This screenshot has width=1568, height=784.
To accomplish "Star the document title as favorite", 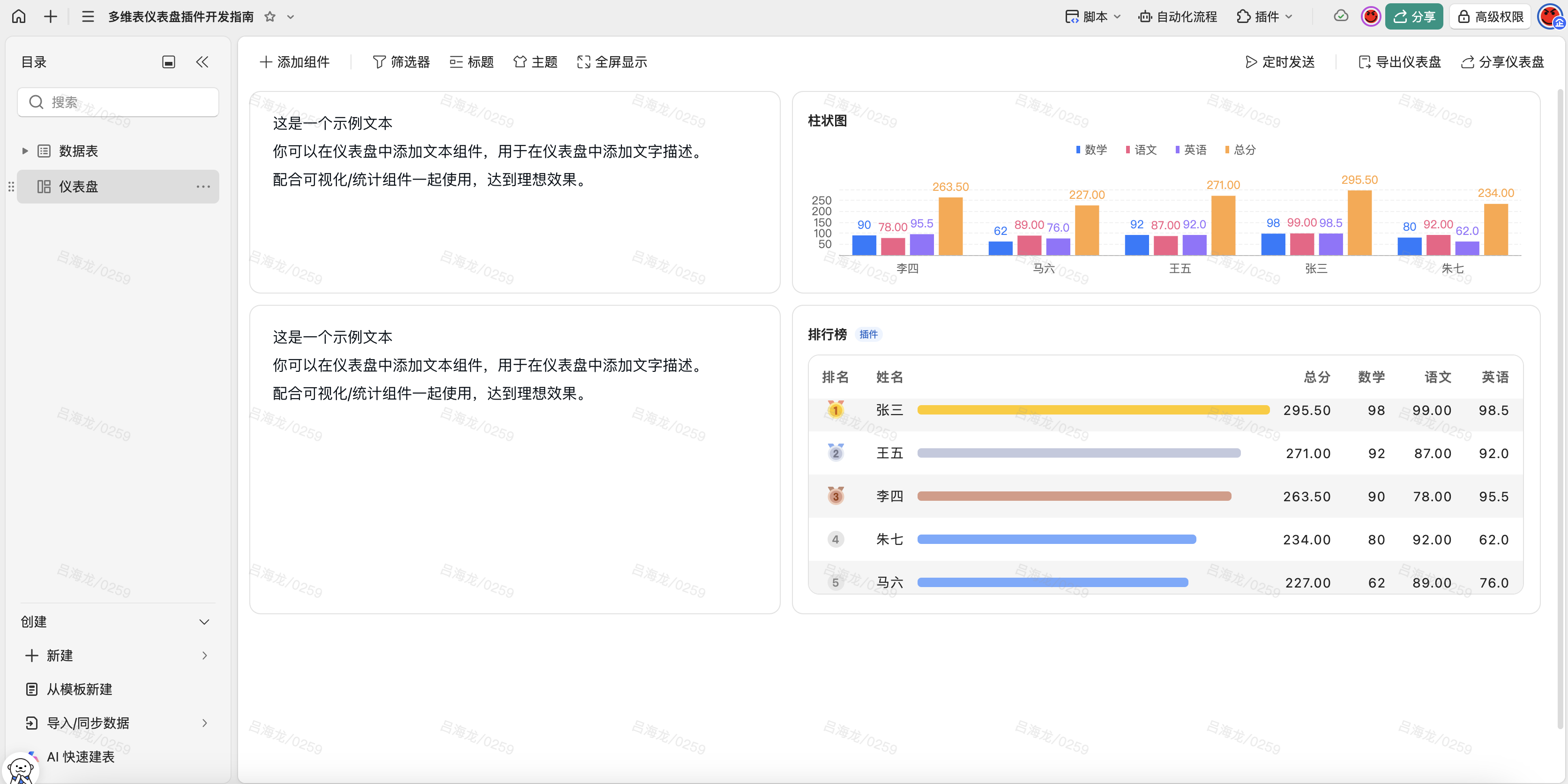I will coord(269,16).
